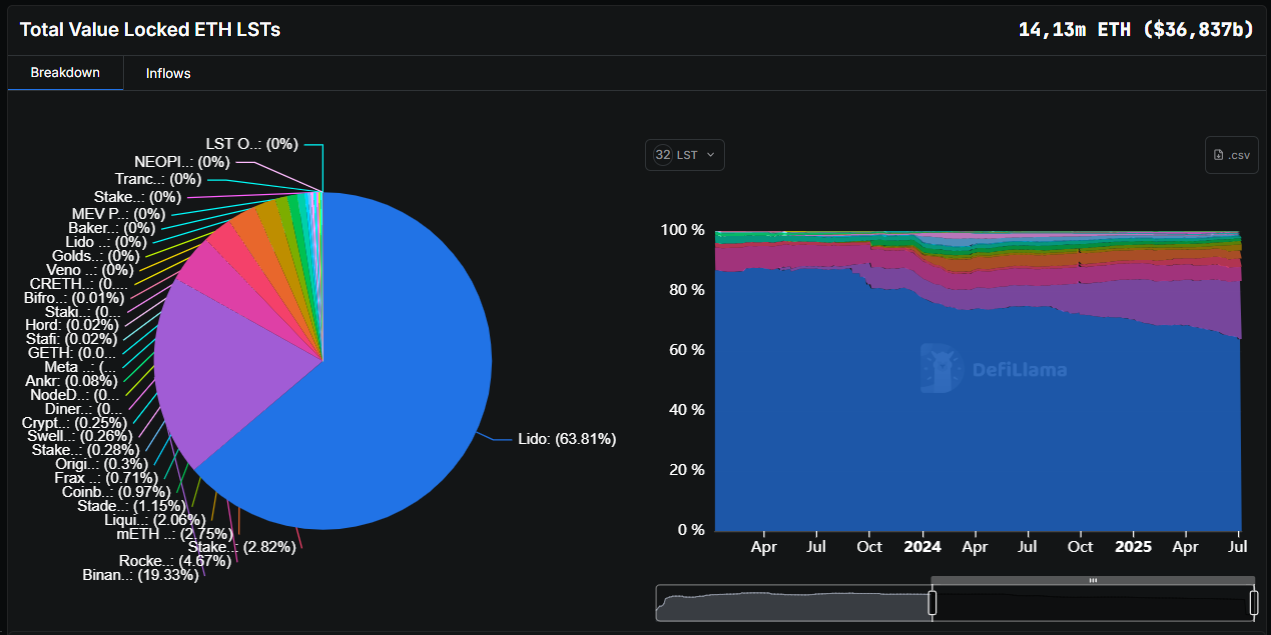
Task: Switch to the Breakdown tab
Action: click(65, 73)
